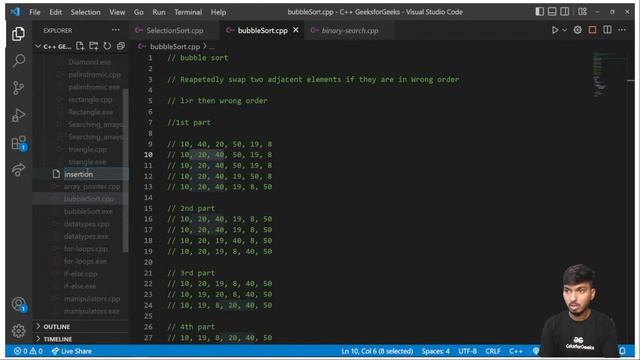Open Live Share view in activity bar
640x360 pixels.
coord(18,169)
